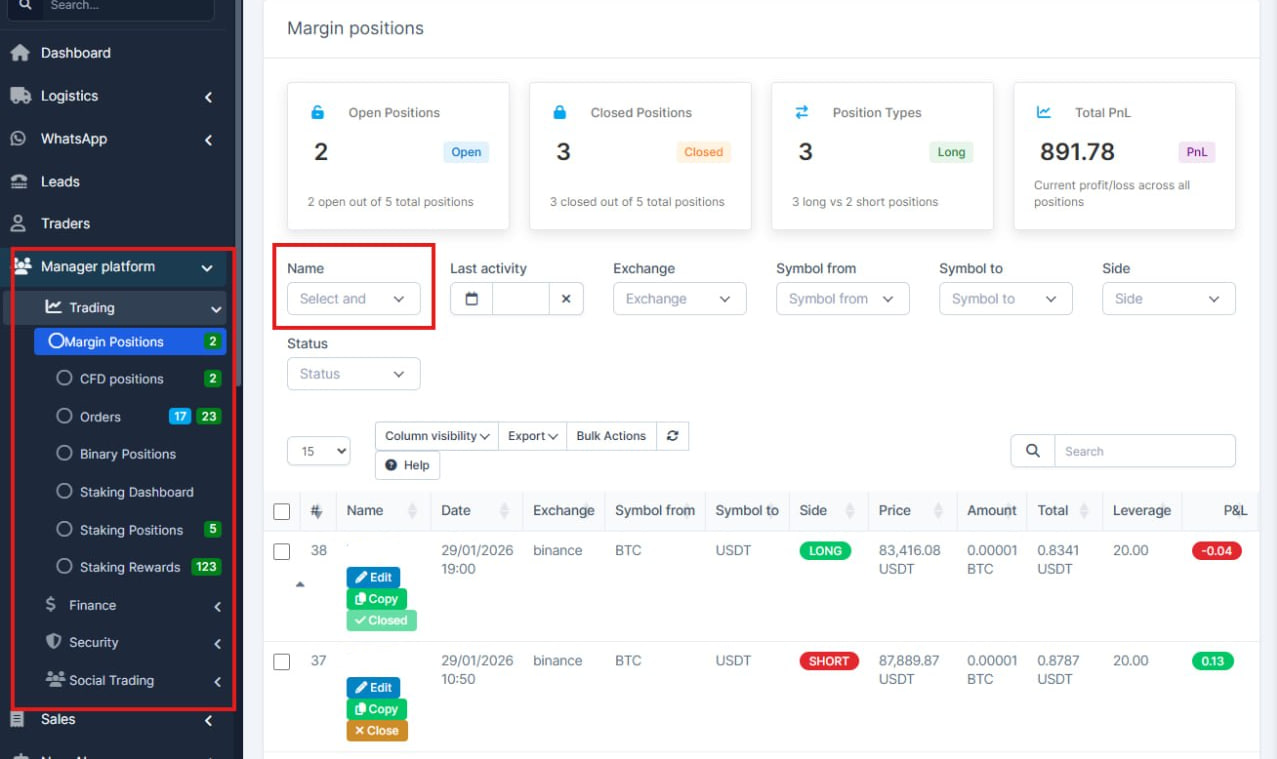Toggle the select-all checkbox in table header

click(x=282, y=511)
